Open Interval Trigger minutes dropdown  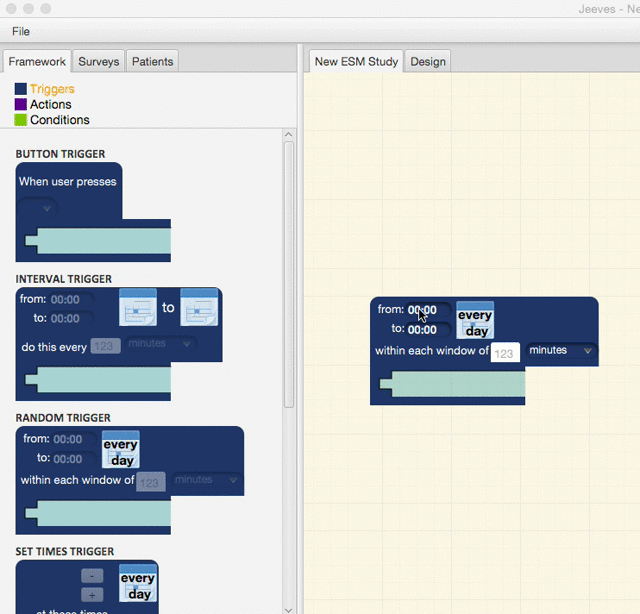tap(160, 344)
